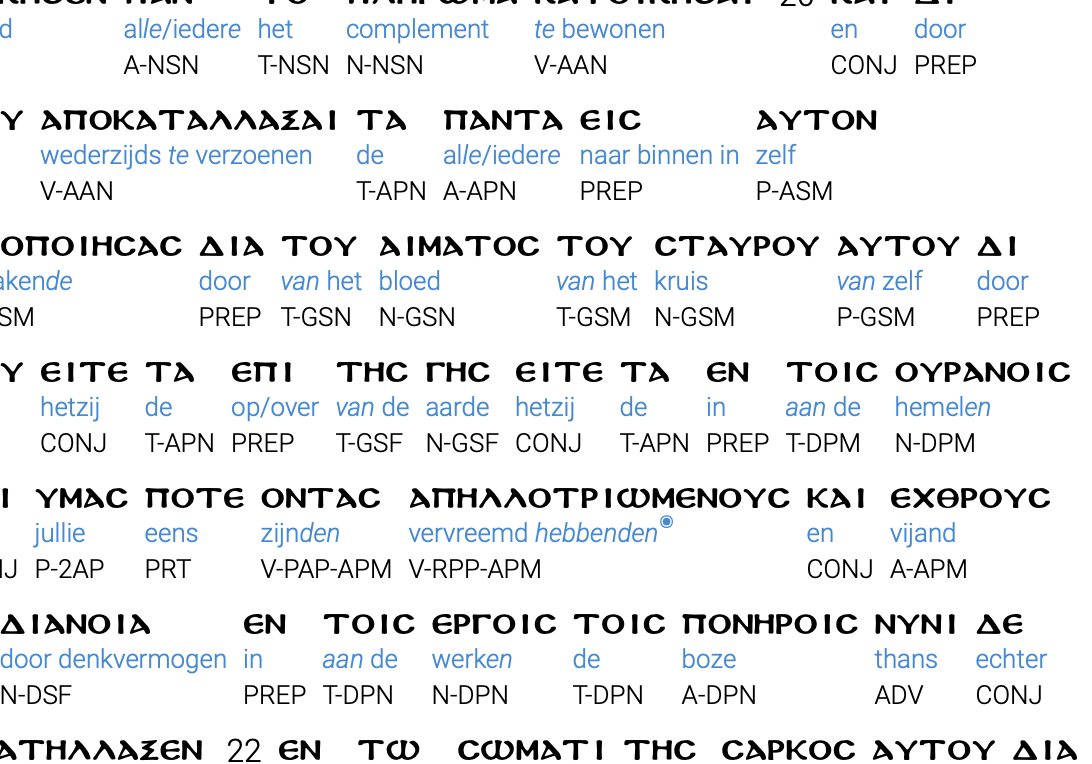Click the footnote marker after 'hebbenden'
The width and height of the screenshot is (1092, 764).
(x=667, y=522)
